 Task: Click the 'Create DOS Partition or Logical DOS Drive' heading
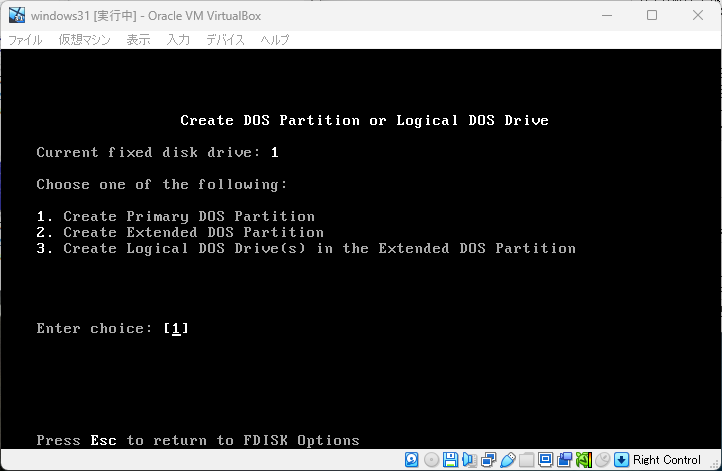coord(364,121)
